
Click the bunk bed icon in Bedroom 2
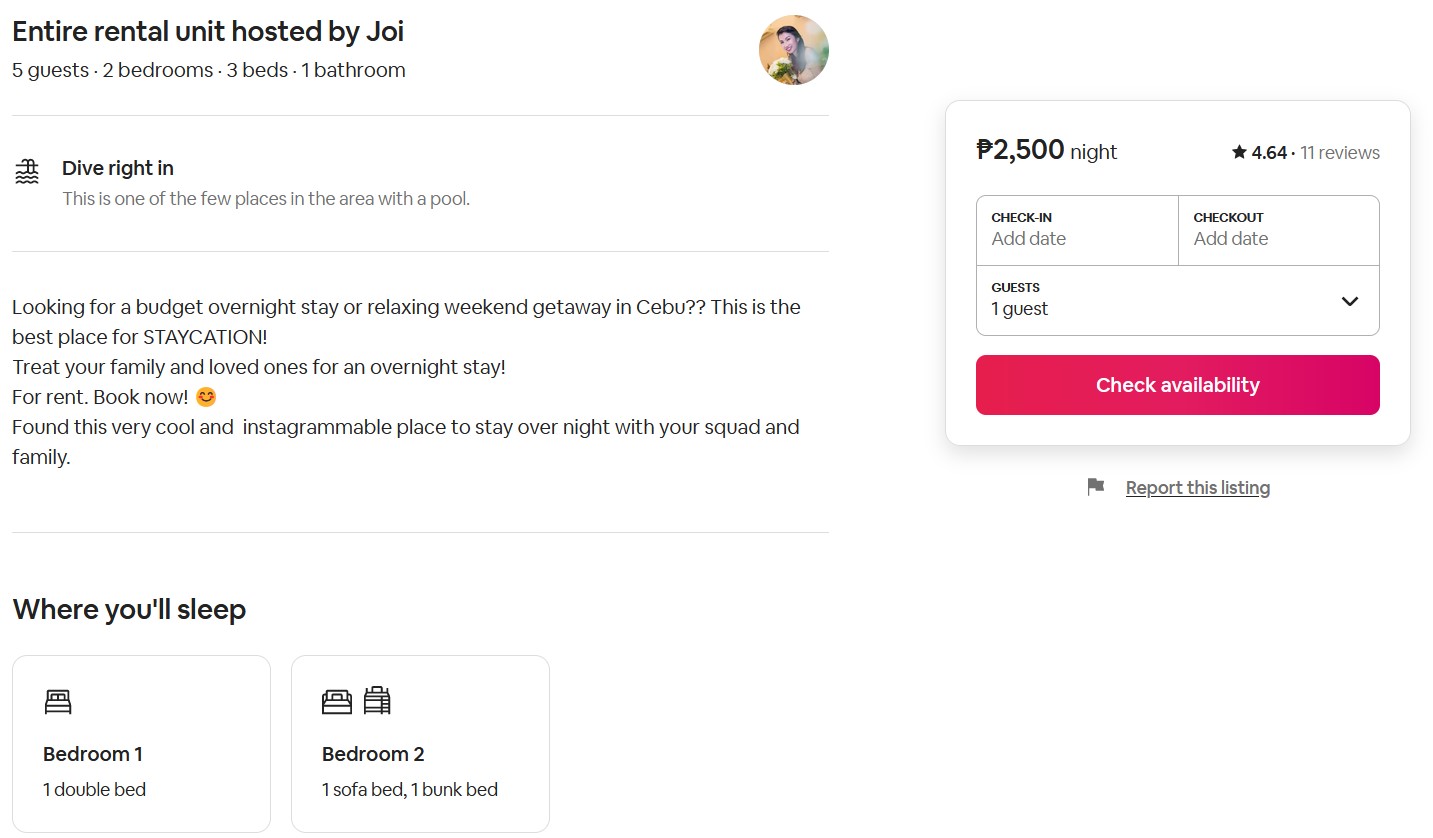coord(377,701)
